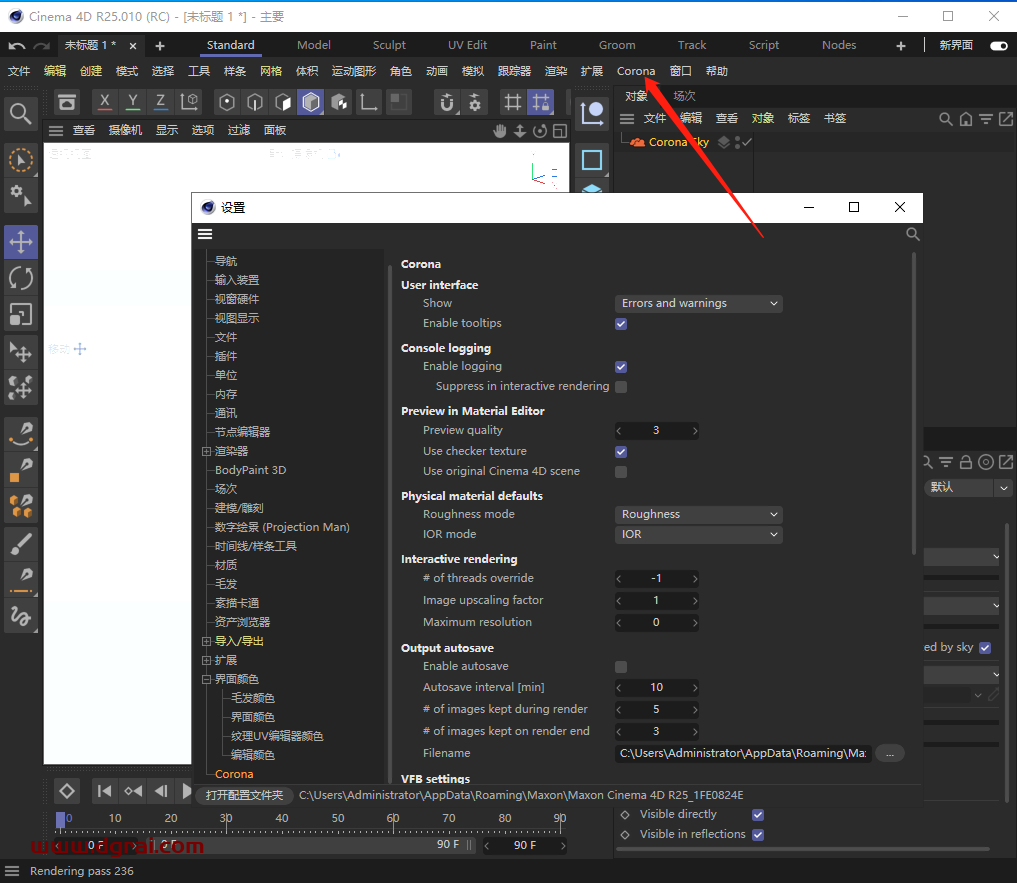Open the Errors and warnings Show dropdown
This screenshot has height=883, width=1017.
(698, 303)
